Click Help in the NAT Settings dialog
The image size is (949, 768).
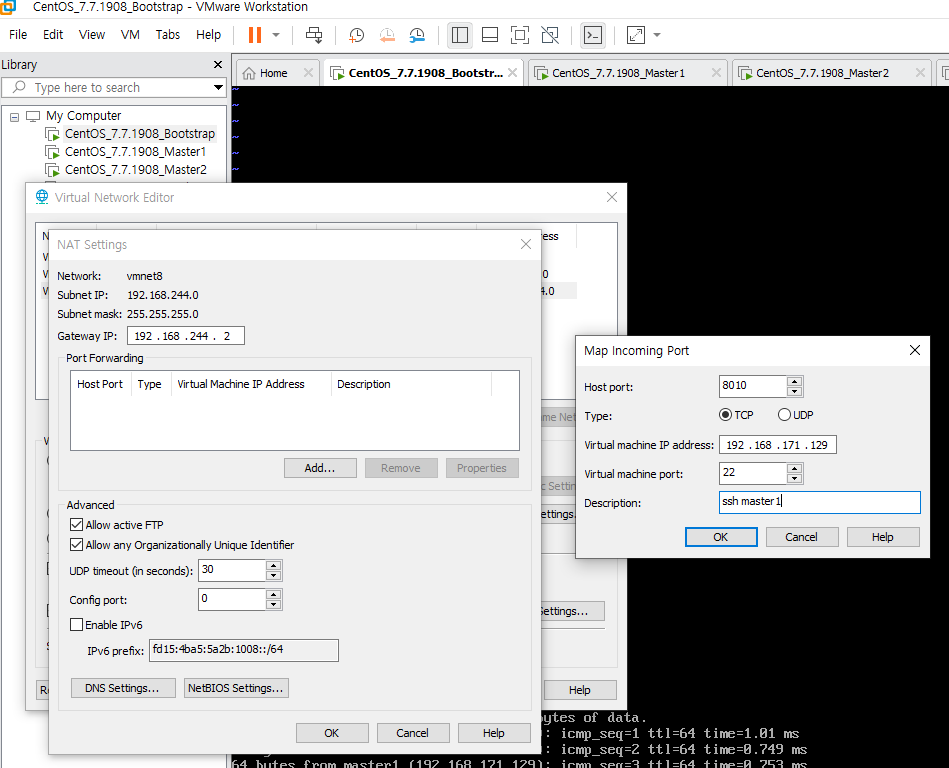coord(494,734)
